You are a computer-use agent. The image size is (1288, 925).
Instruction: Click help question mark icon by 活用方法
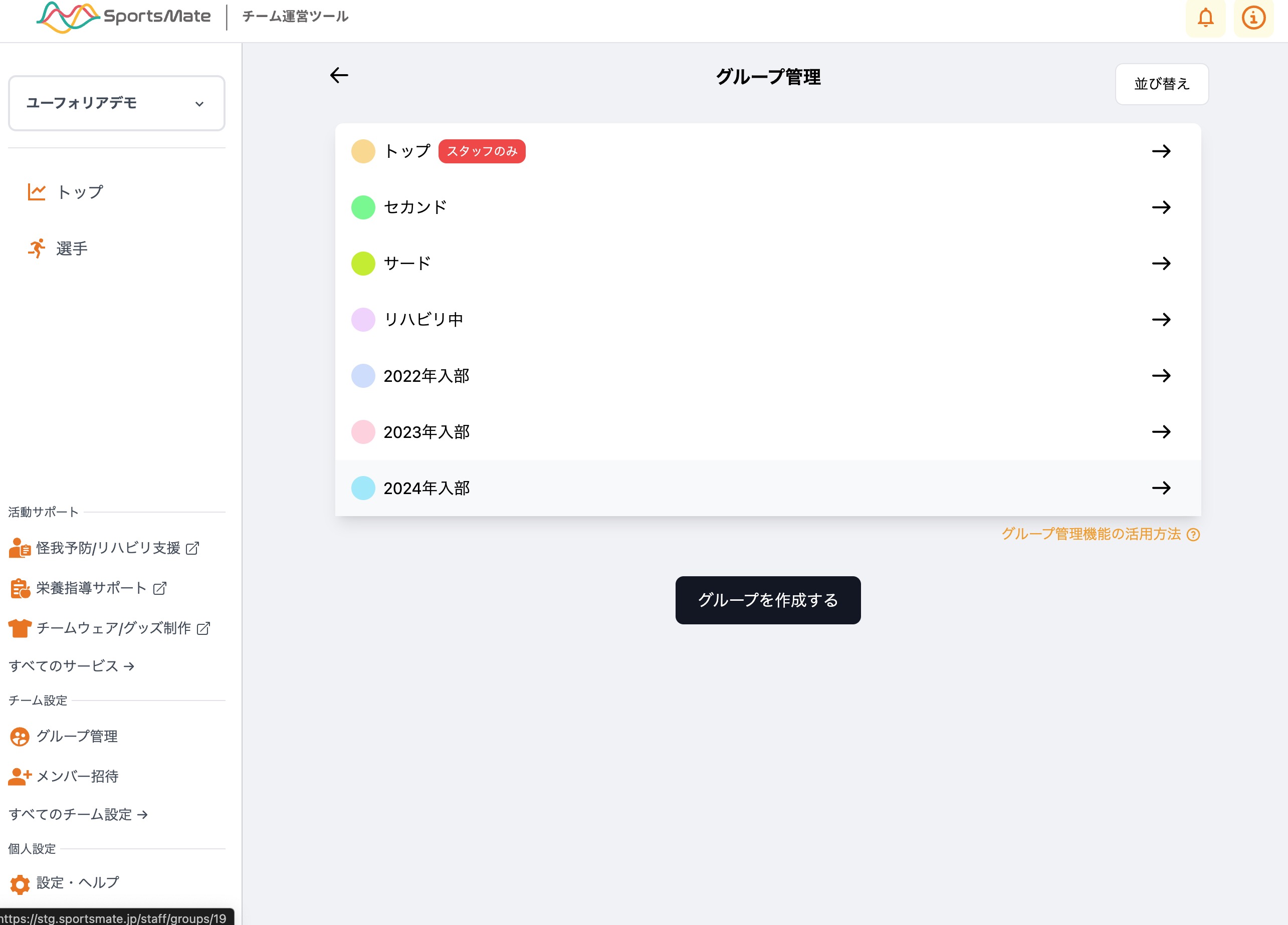[x=1193, y=534]
